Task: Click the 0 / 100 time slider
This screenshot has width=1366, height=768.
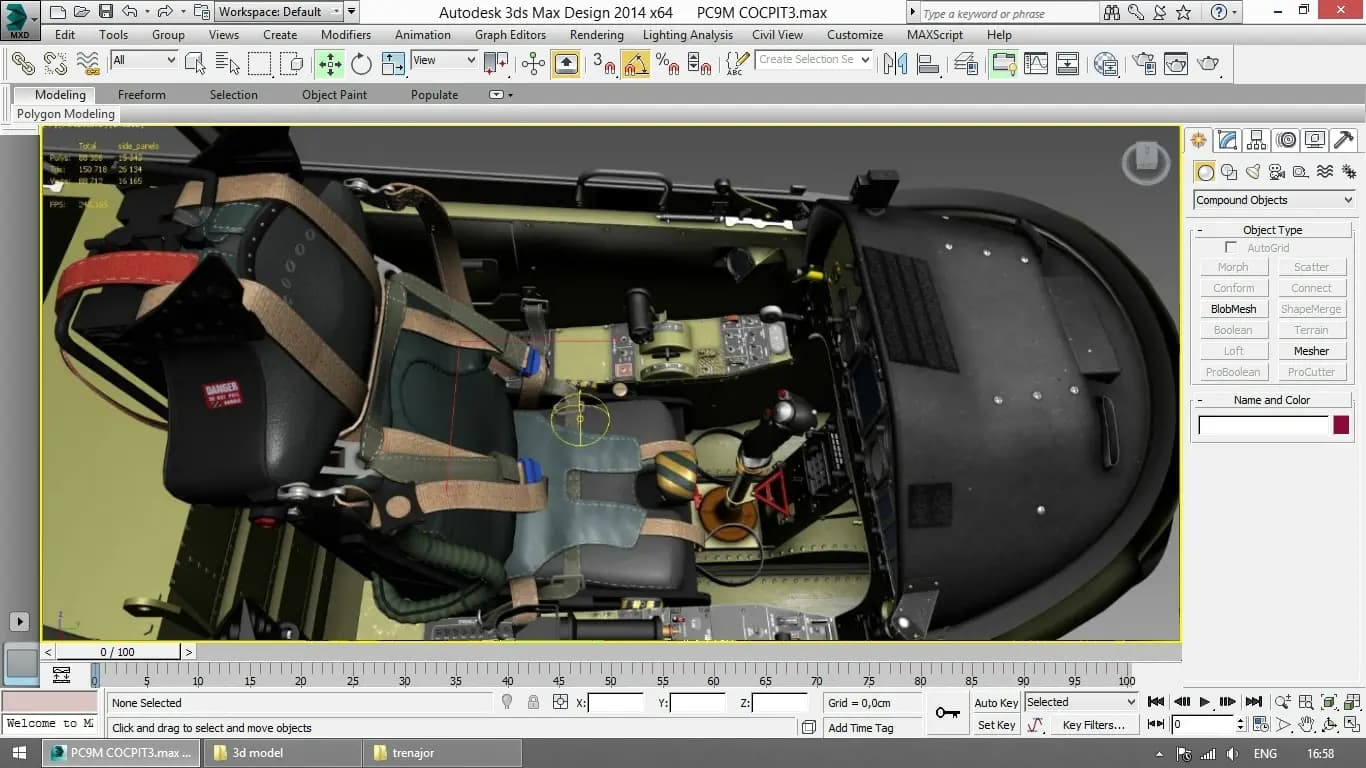Action: click(x=118, y=652)
